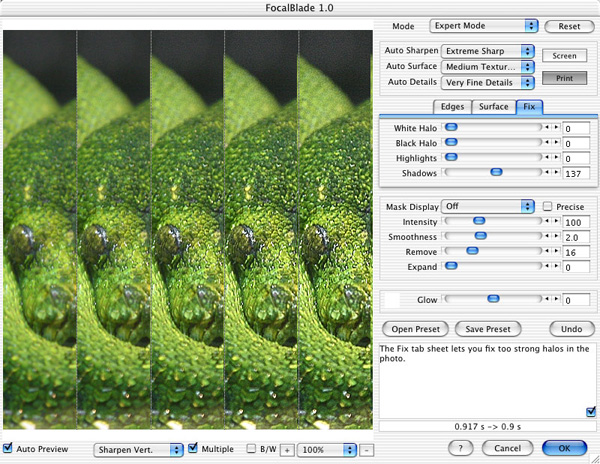600x464 pixels.
Task: Enable the Precise checkbox
Action: [547, 206]
